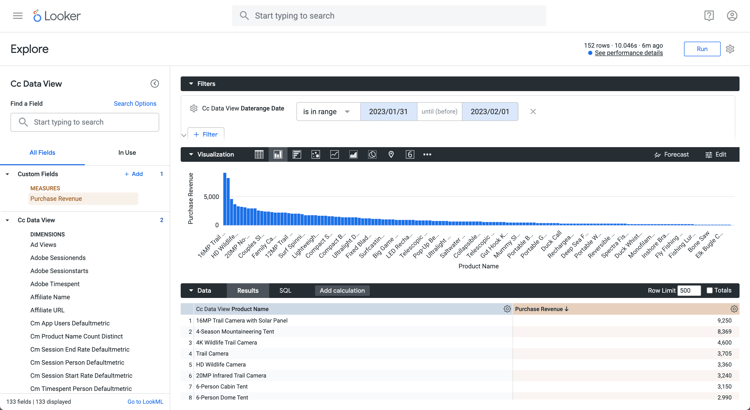The height and width of the screenshot is (410, 750).
Task: Select the single value visualization
Action: coord(410,155)
